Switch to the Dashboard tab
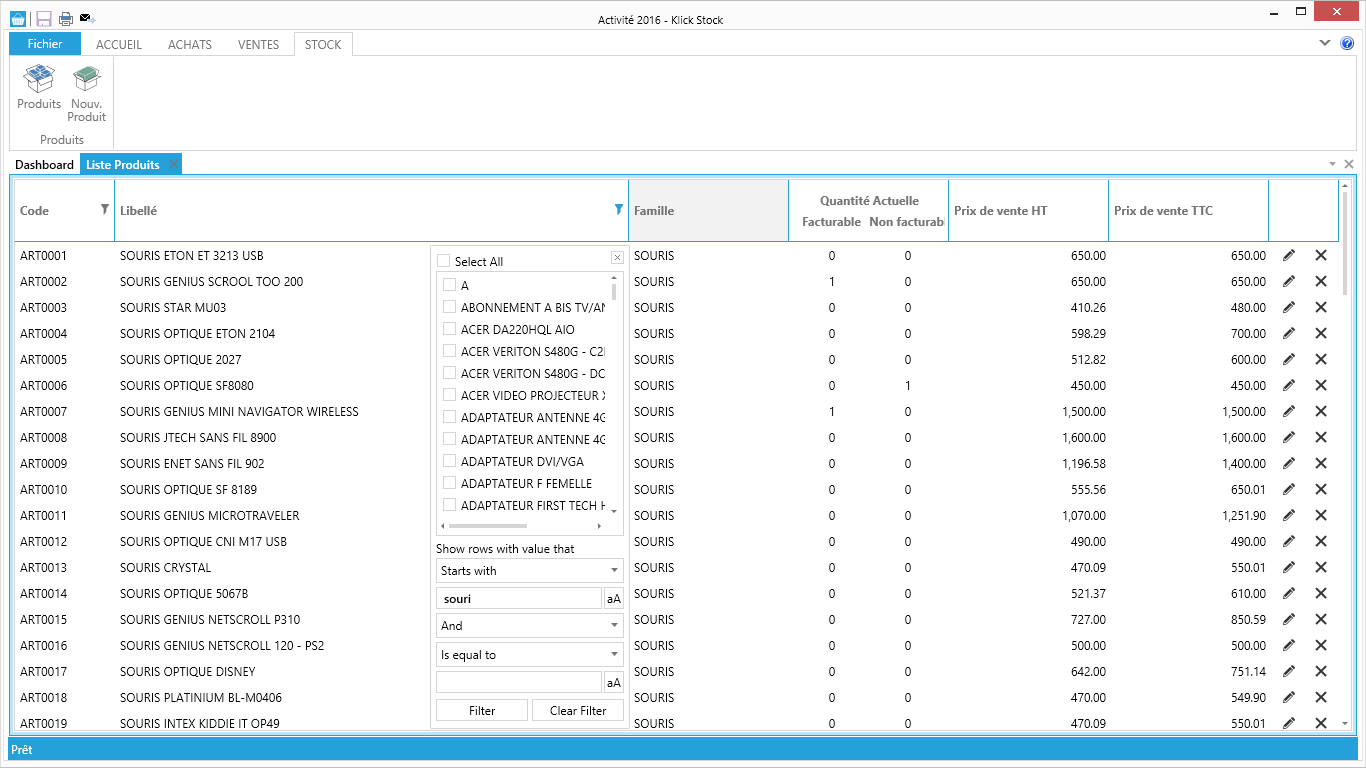 44,164
